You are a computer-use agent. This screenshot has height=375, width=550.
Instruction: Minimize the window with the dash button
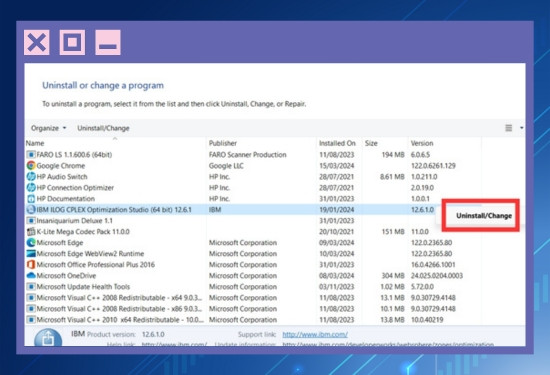(x=108, y=42)
